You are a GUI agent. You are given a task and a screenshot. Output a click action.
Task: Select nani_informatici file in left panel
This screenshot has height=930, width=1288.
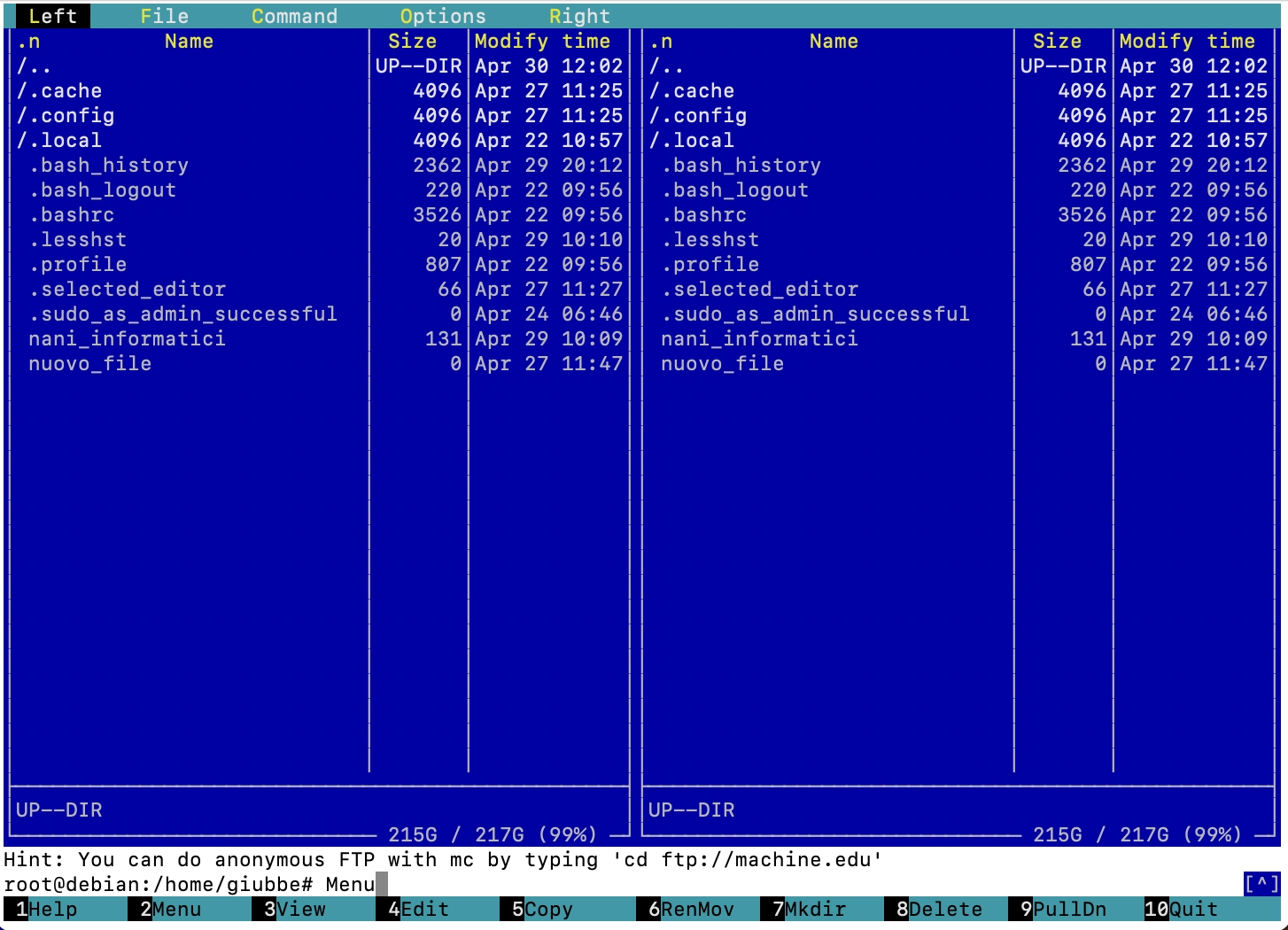point(127,338)
